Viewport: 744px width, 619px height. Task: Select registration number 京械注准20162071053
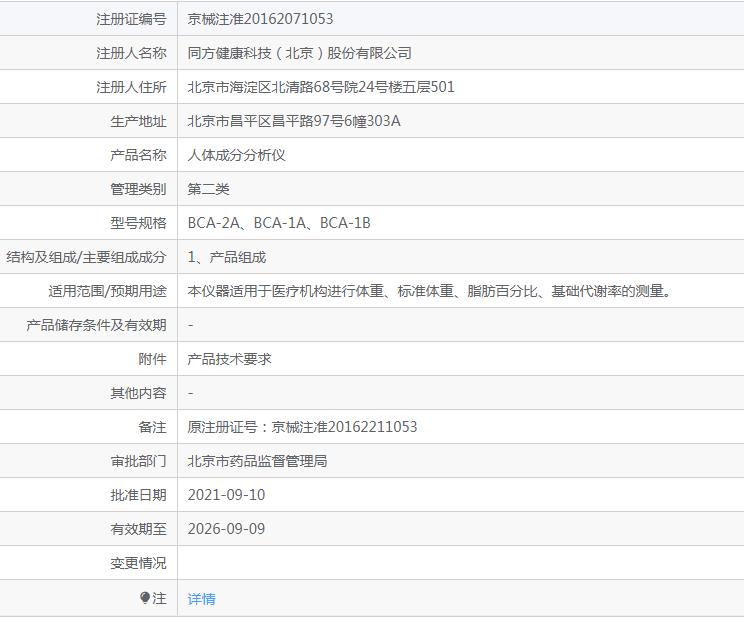coord(260,19)
